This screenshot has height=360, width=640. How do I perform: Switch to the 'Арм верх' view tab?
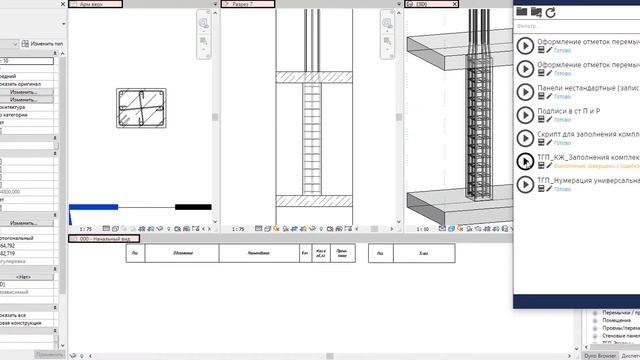[95, 4]
